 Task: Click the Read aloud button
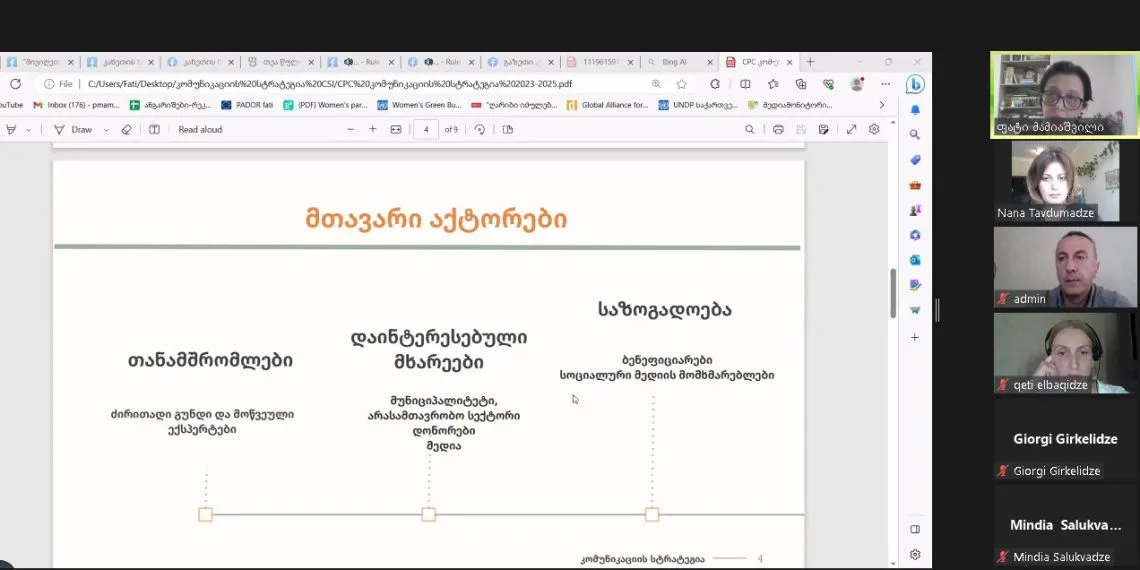pos(200,129)
